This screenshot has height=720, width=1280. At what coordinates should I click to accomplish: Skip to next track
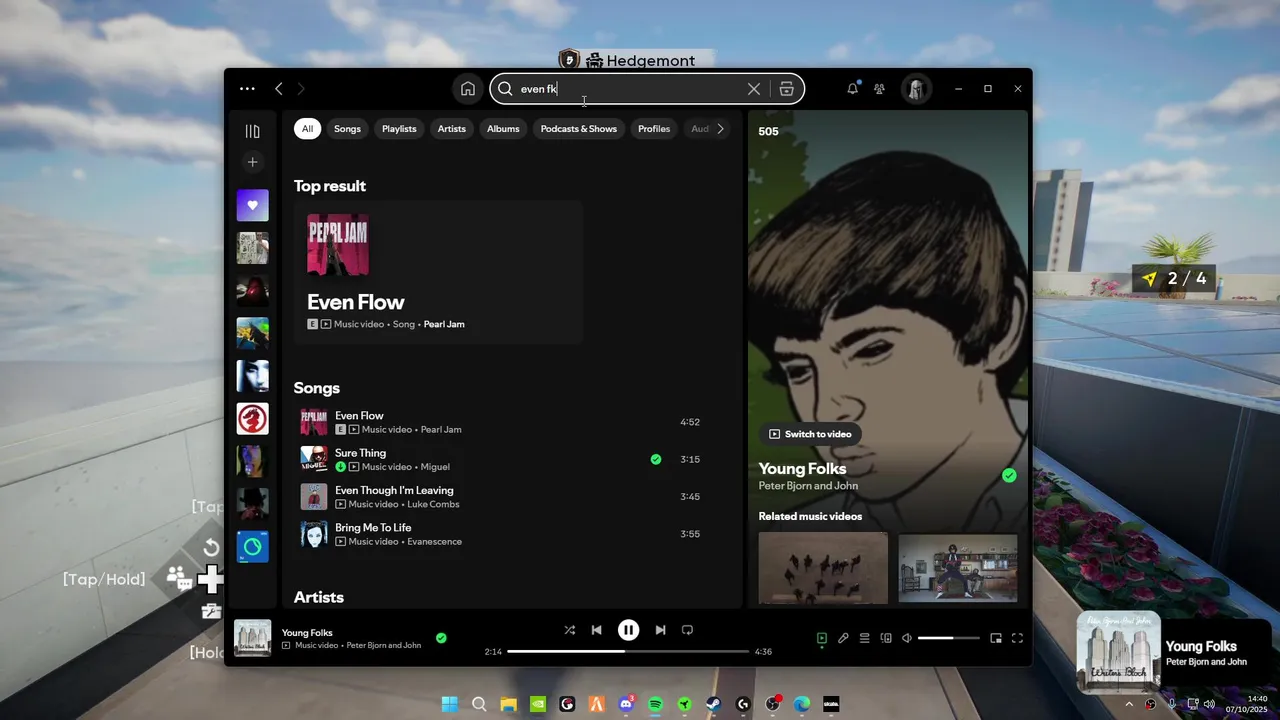[x=660, y=630]
